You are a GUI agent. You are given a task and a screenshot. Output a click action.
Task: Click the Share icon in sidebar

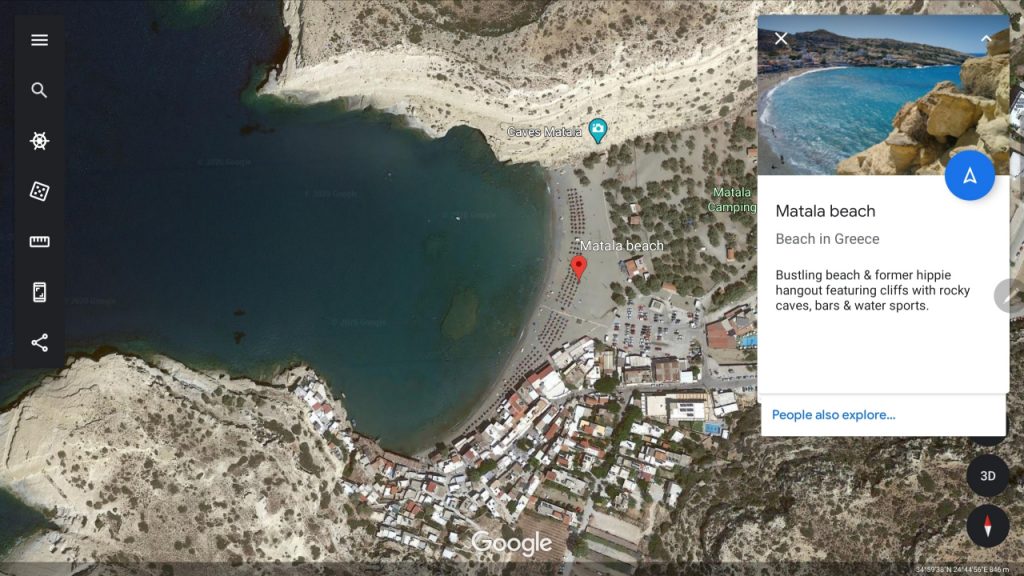39,343
